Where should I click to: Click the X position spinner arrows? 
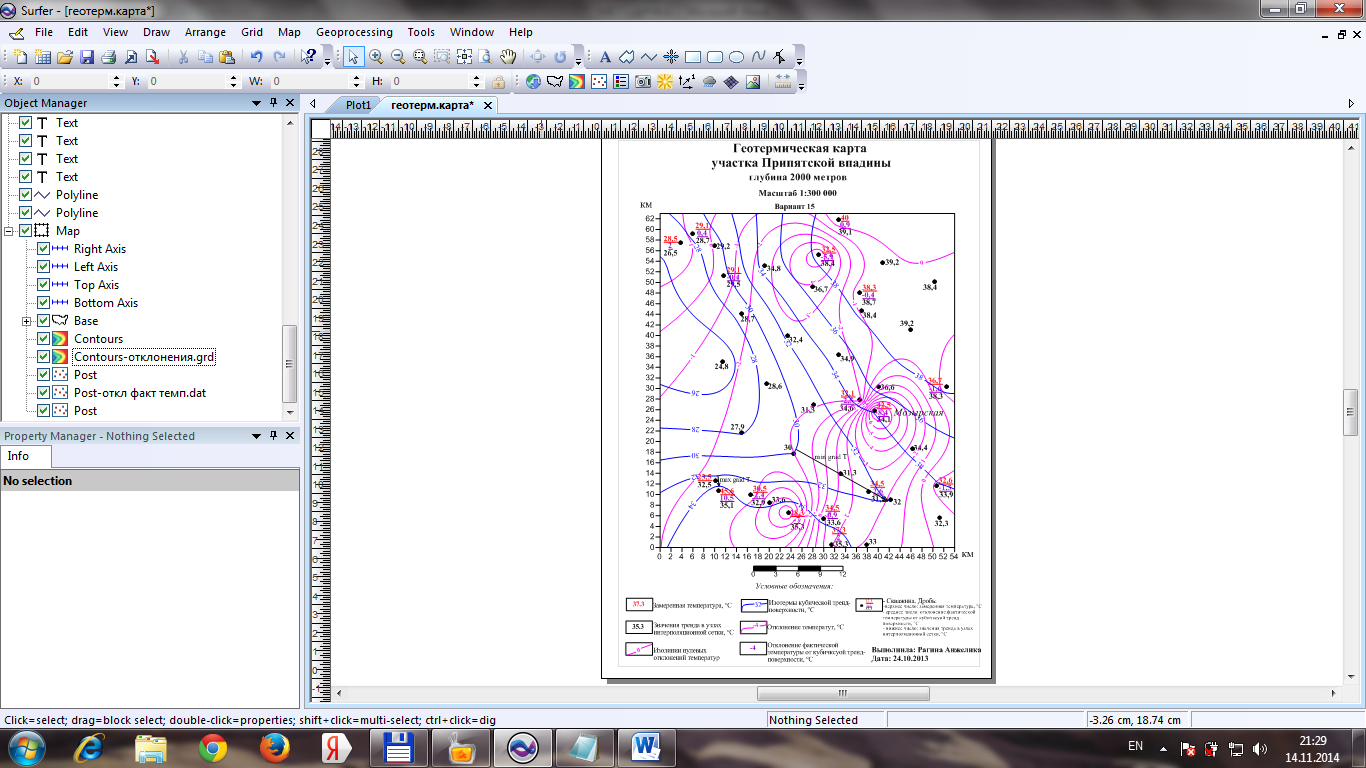point(116,82)
